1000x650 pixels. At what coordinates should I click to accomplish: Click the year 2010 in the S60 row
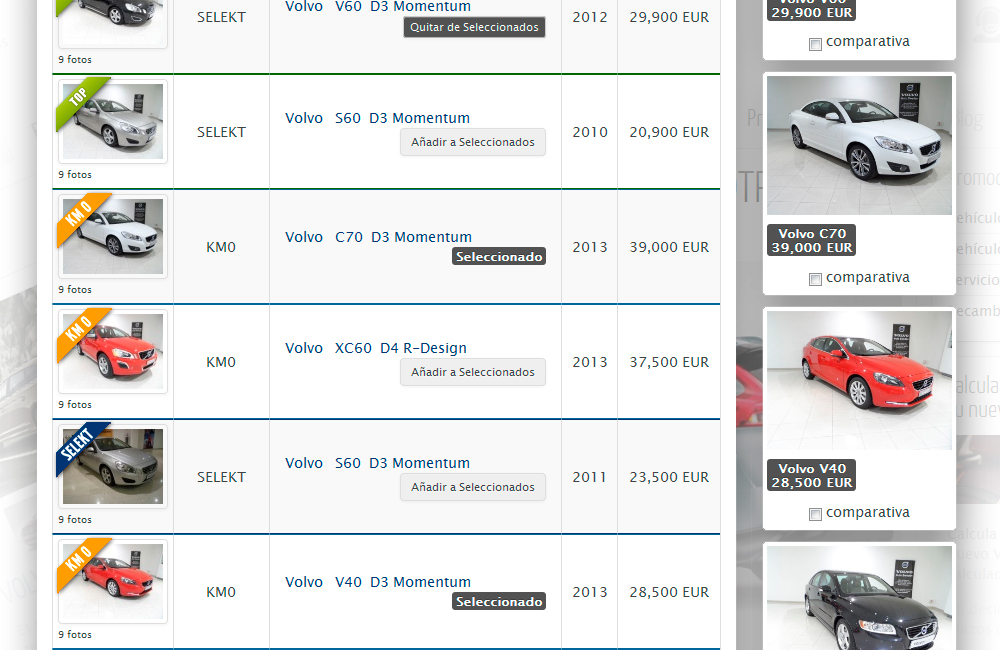coord(590,132)
